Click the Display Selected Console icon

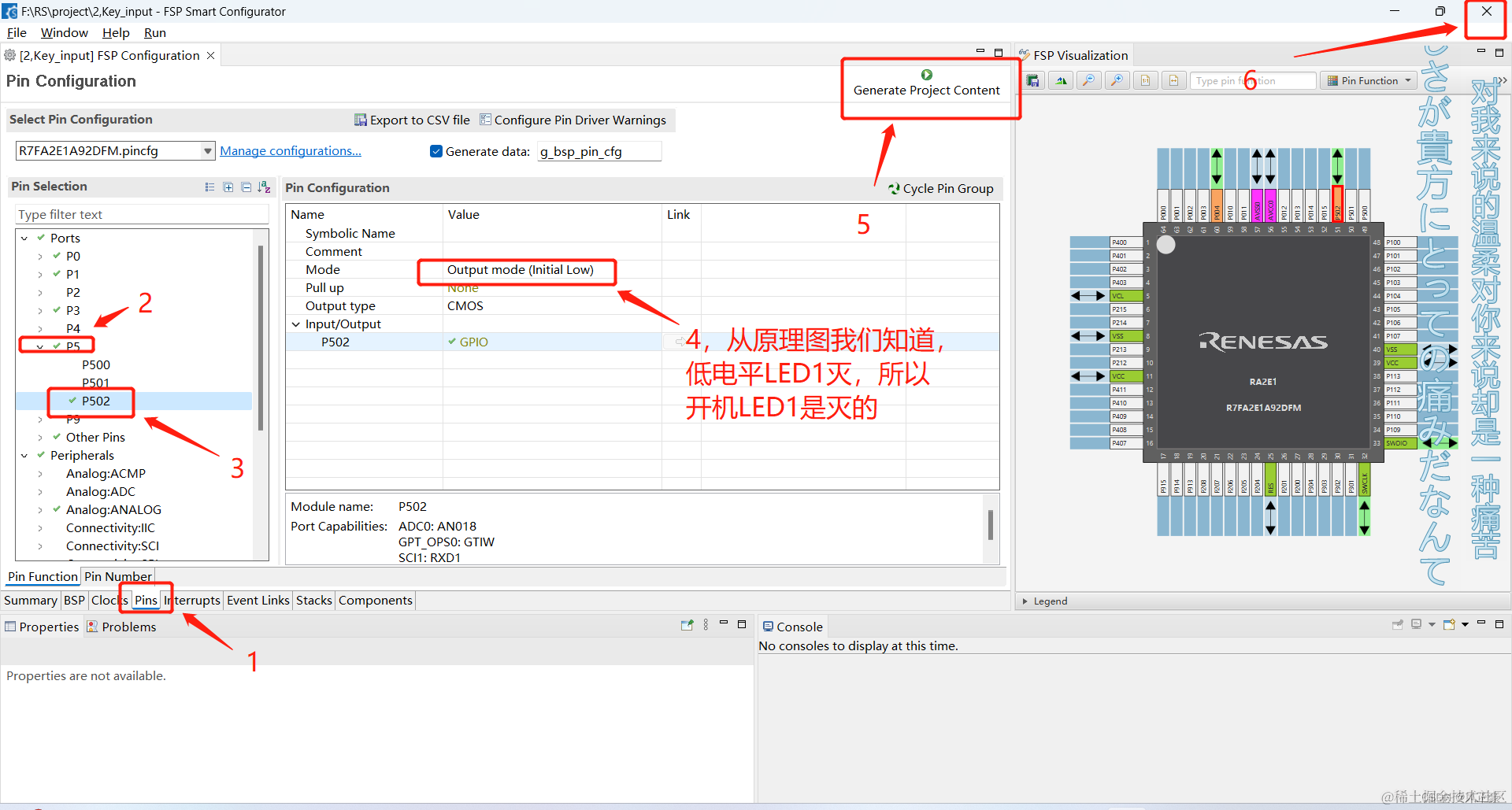(x=1416, y=625)
